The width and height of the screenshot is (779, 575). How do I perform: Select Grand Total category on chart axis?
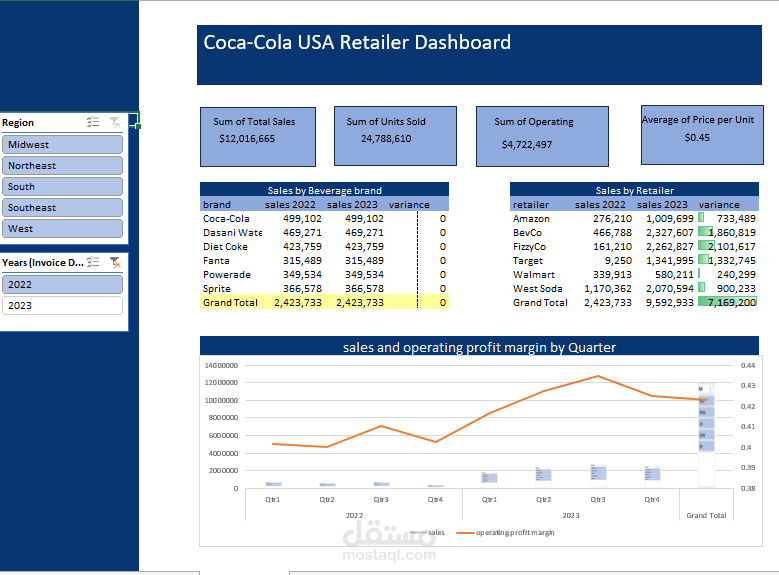(706, 515)
